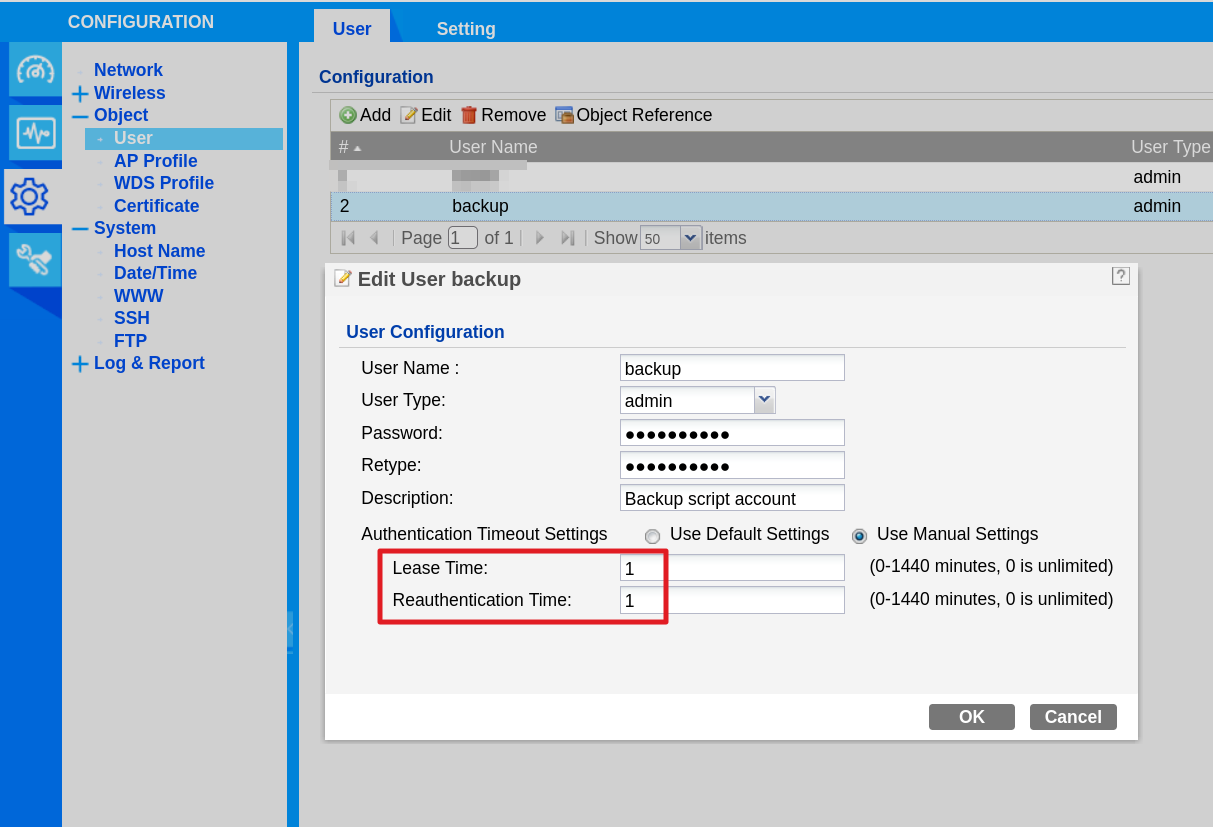The image size is (1213, 827).
Task: Confirm changes with the OK button
Action: [x=972, y=717]
